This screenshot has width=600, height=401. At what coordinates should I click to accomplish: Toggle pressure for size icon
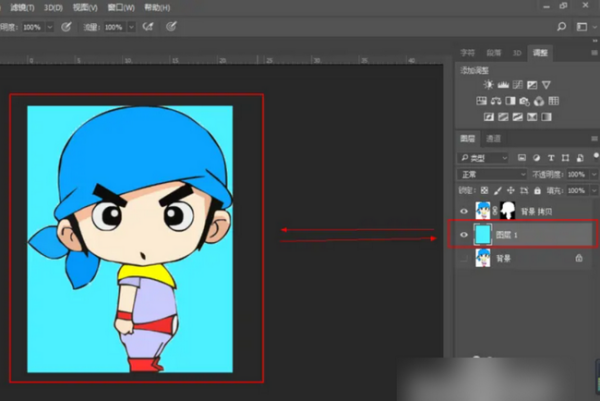171,26
